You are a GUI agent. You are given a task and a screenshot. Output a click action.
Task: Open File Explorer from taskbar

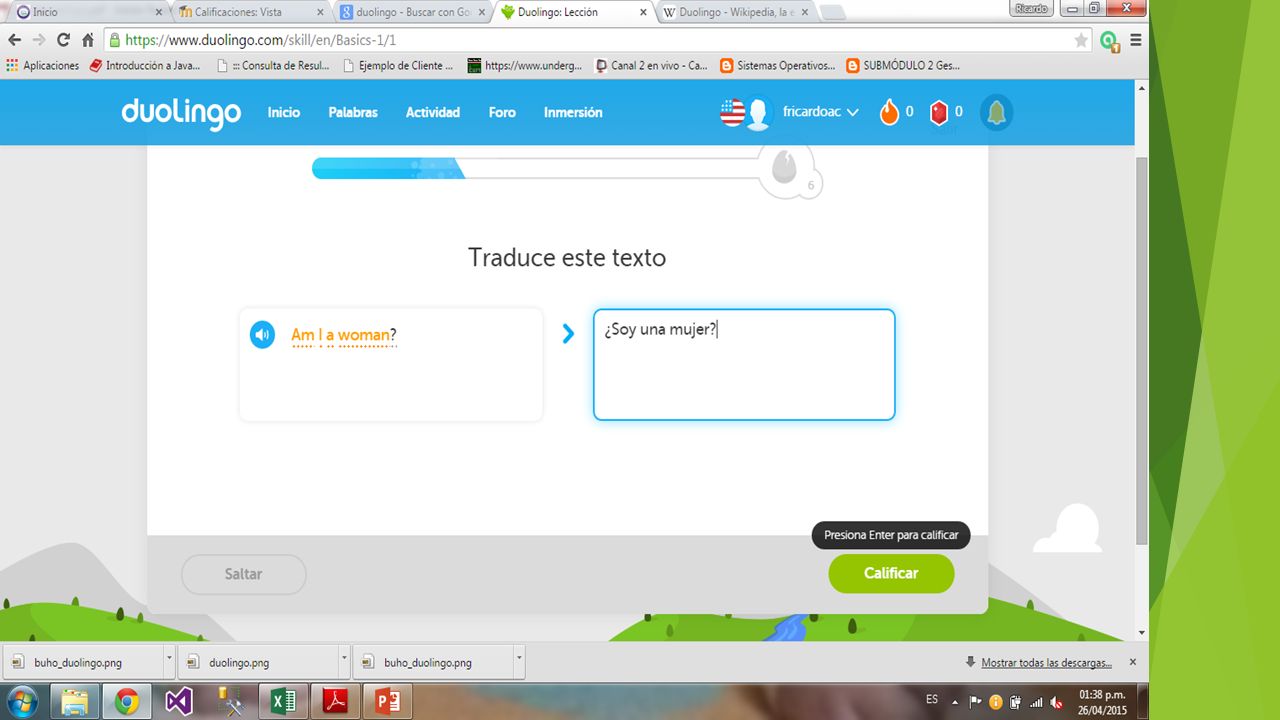click(74, 701)
